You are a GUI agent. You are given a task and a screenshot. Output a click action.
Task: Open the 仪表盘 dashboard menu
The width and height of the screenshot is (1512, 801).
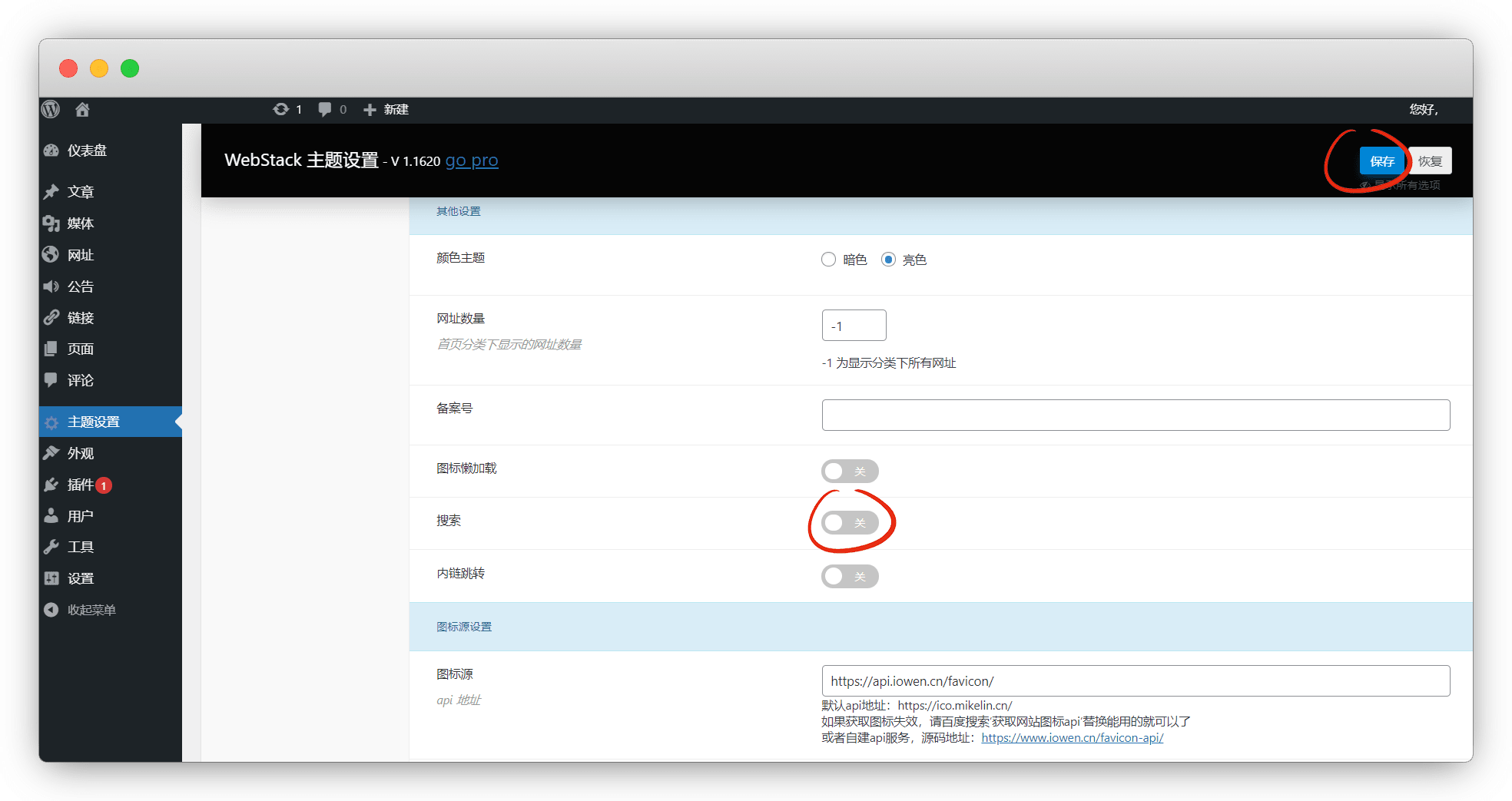(x=87, y=151)
